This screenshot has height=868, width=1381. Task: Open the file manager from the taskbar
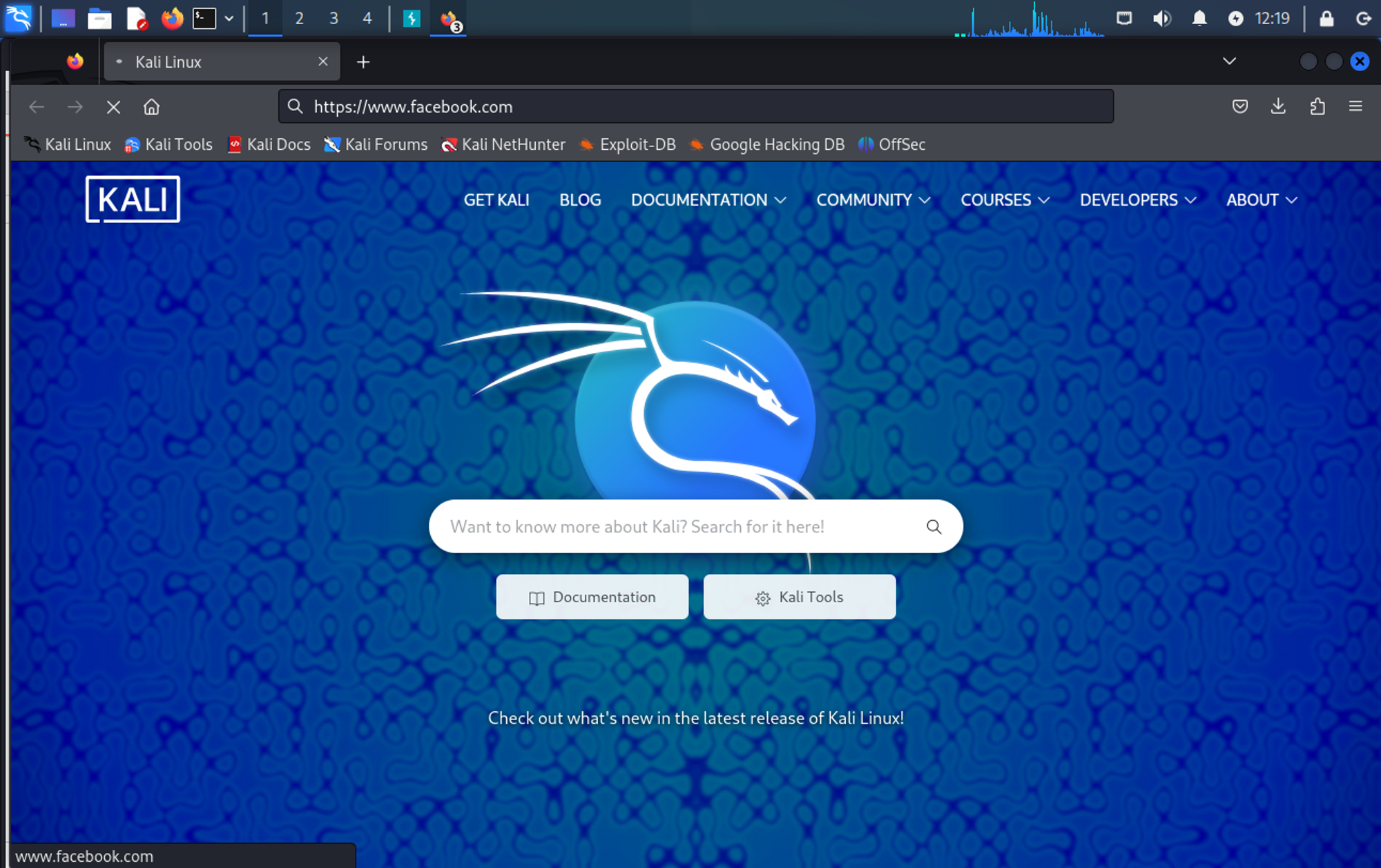[99, 18]
